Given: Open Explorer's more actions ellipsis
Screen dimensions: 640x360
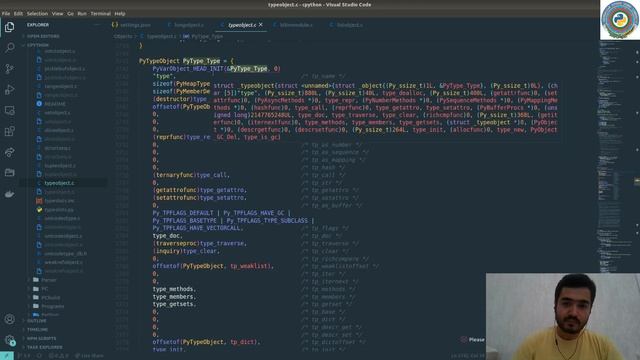Looking at the screenshot, I should click(x=97, y=25).
